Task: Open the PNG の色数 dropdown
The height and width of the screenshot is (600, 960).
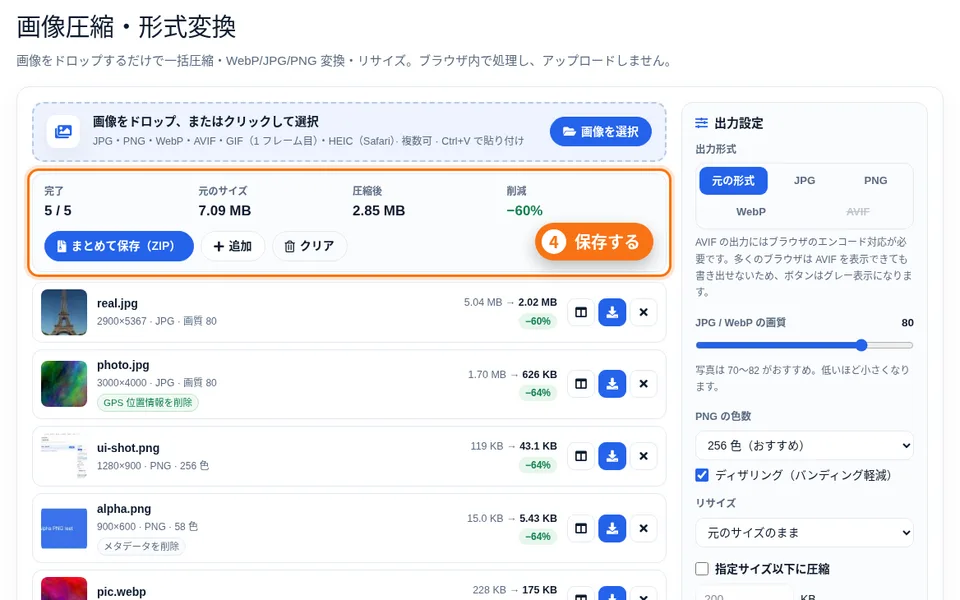Action: pos(804,446)
